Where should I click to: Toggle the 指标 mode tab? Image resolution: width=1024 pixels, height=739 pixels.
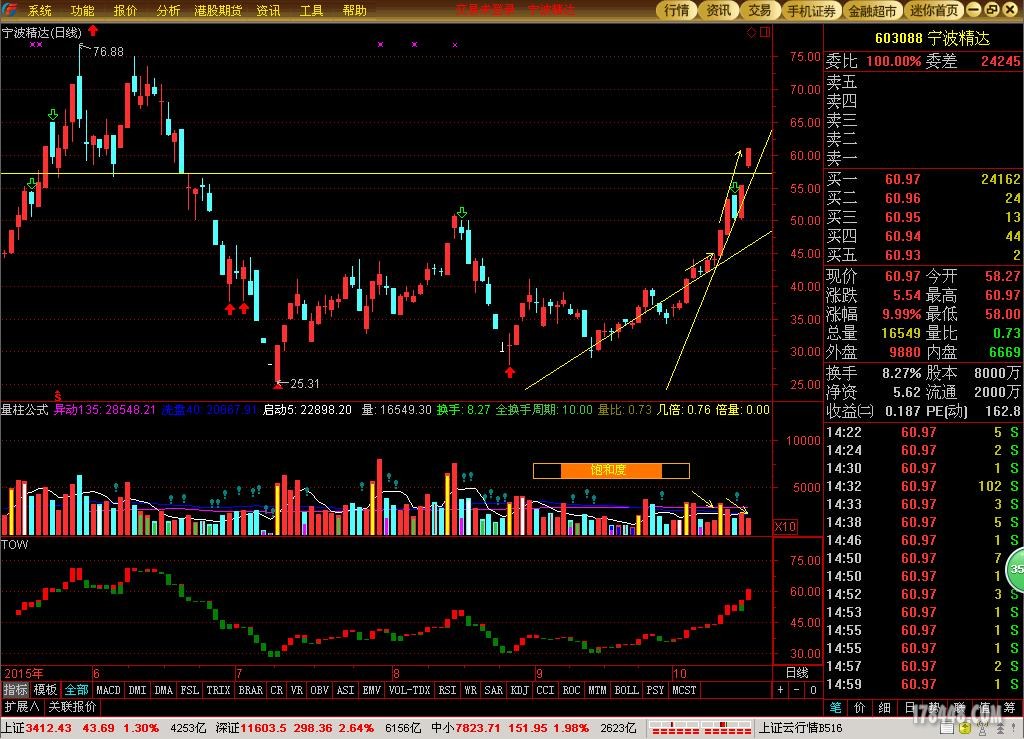15,690
